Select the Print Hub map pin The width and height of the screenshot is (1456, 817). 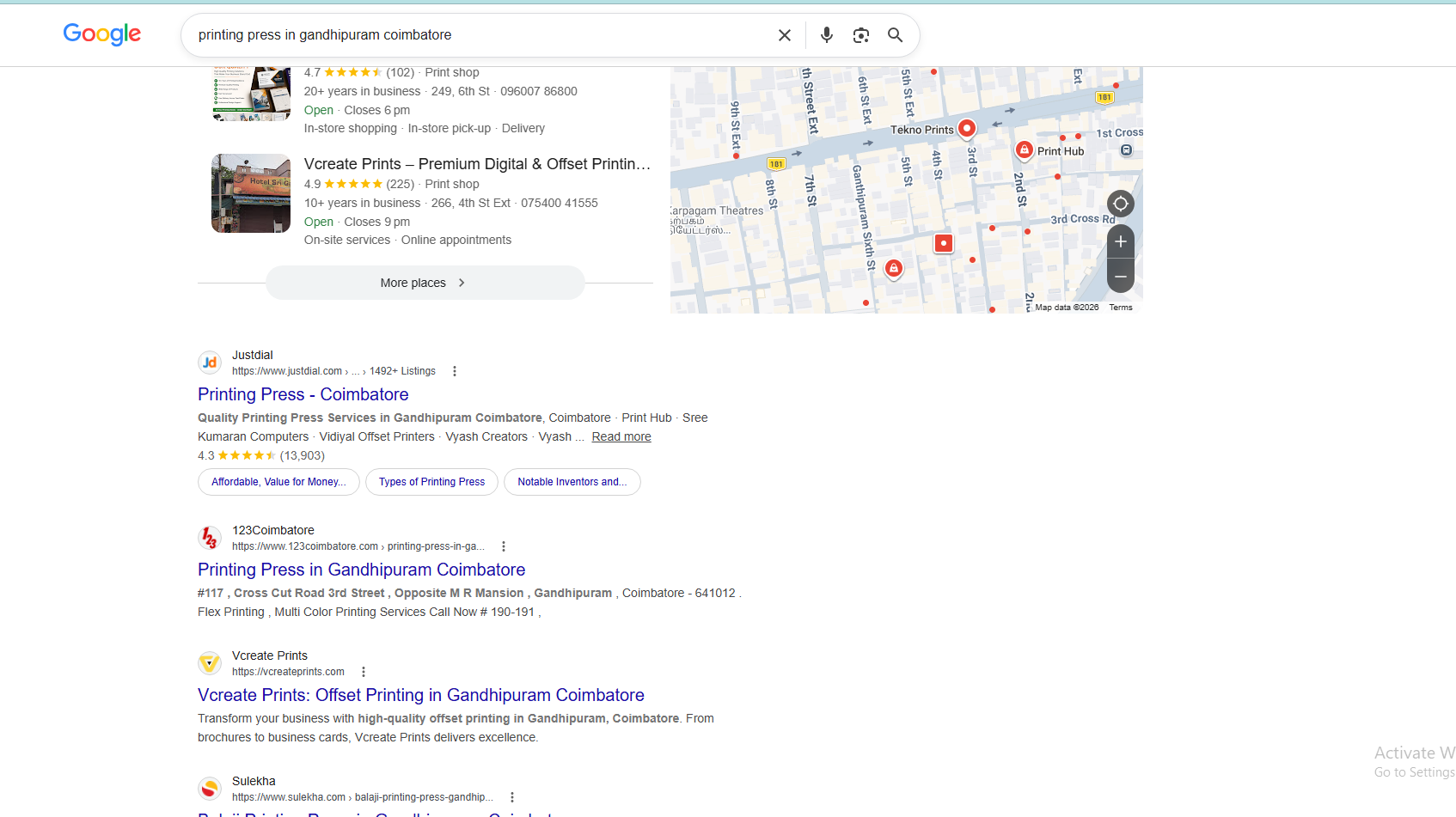(x=1024, y=150)
